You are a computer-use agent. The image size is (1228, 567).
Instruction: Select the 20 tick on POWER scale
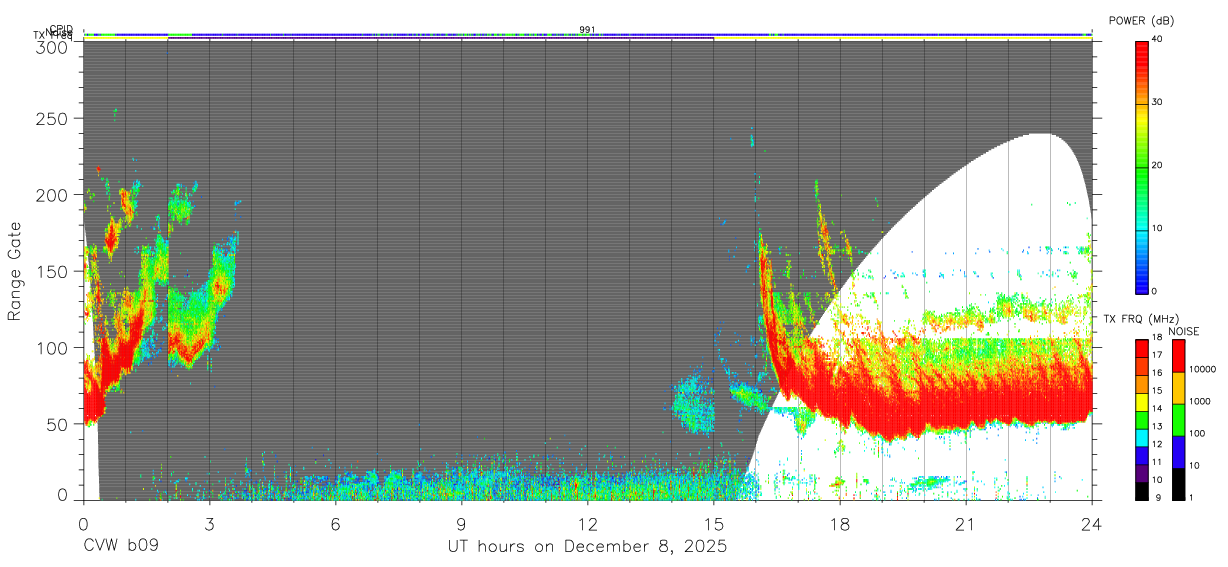coord(1157,165)
